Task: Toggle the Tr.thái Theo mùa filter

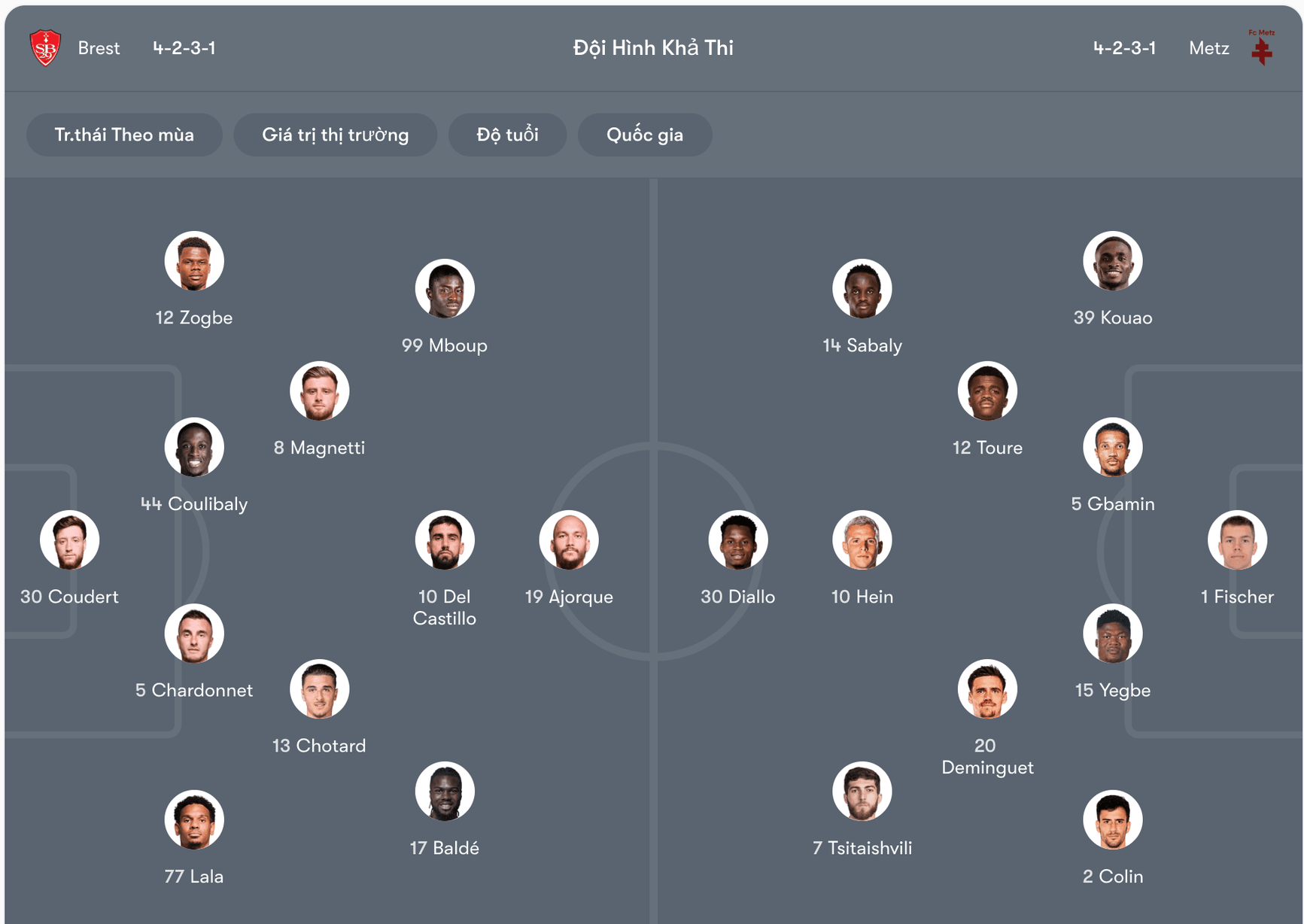Action: pyautogui.click(x=124, y=135)
